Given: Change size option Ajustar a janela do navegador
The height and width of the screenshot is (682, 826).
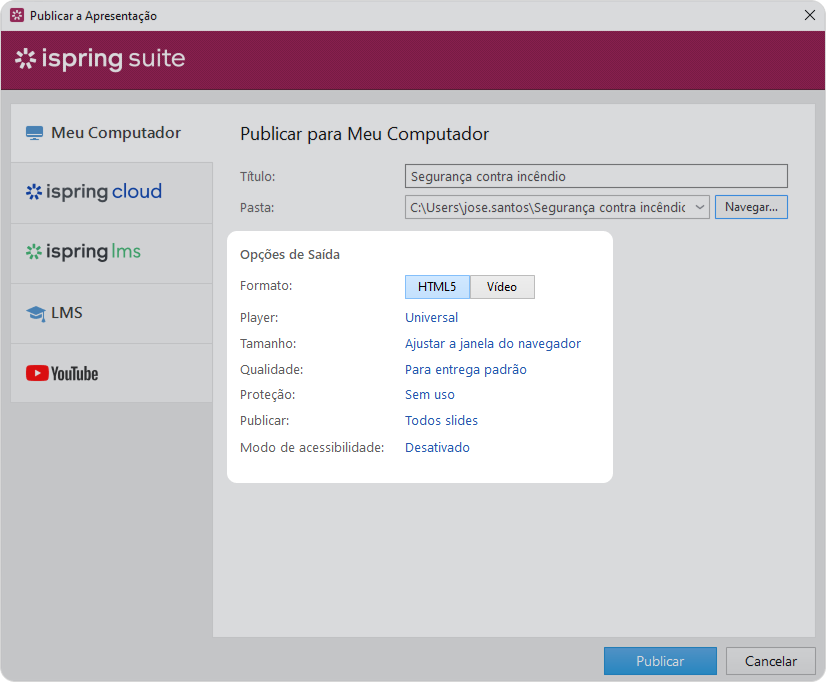Looking at the screenshot, I should point(493,344).
